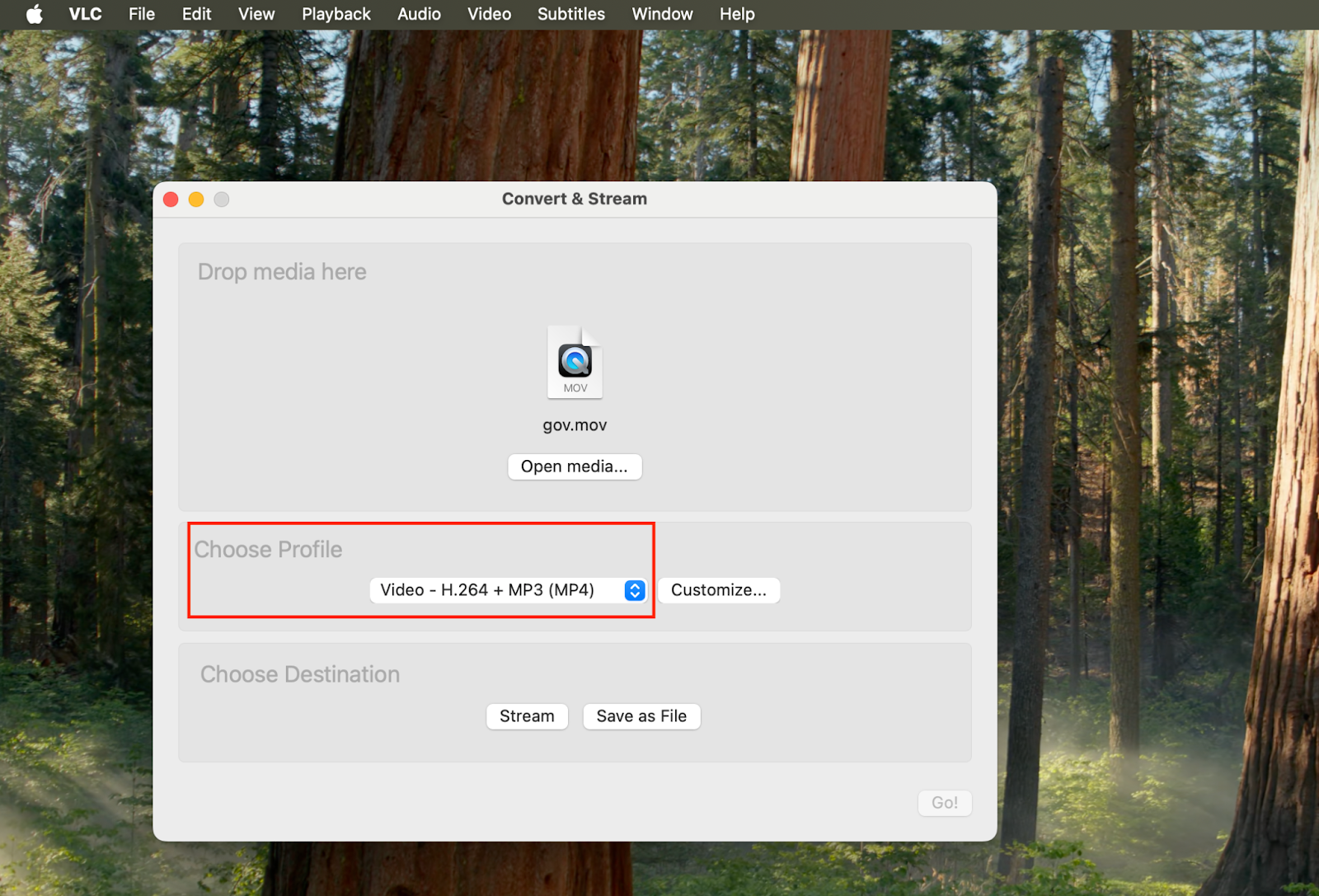Screen dimensions: 1319x896
Task: Click Customize... to edit the profile
Action: pyautogui.click(x=718, y=590)
